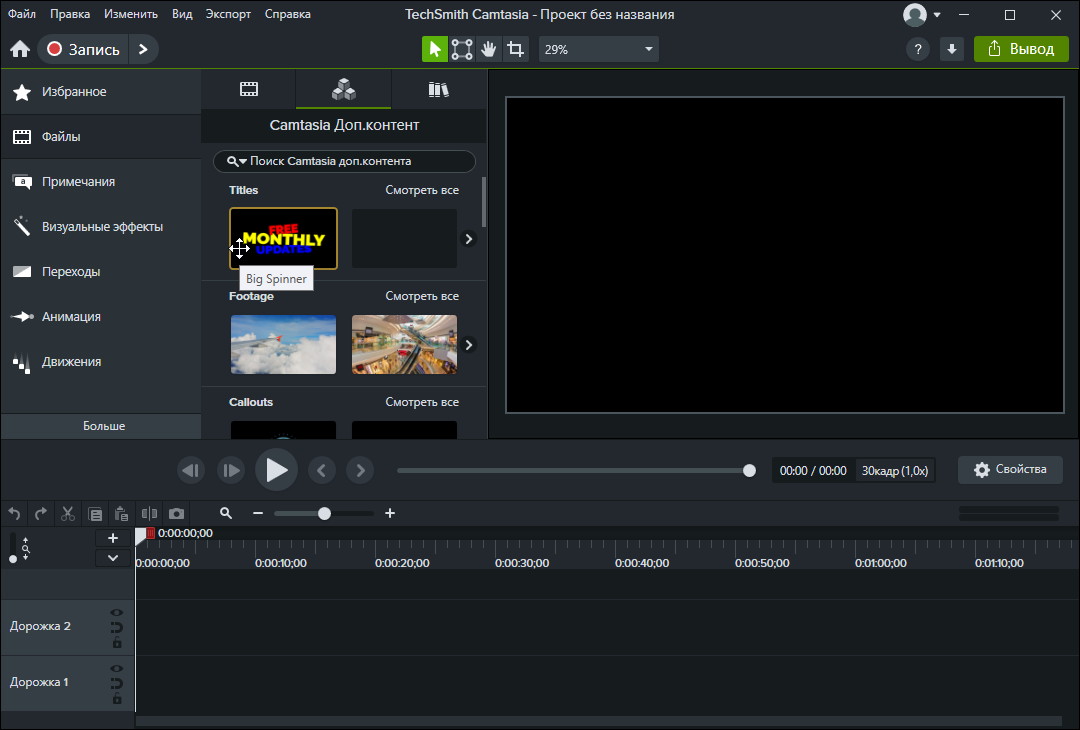This screenshot has height=730, width=1080.
Task: Capture a frame with camera icon
Action: pos(176,514)
